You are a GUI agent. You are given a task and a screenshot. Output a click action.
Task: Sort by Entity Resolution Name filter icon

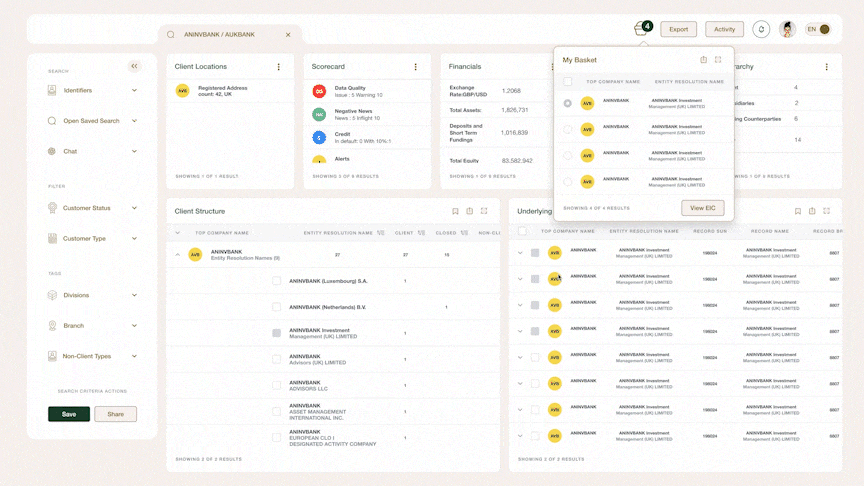click(x=381, y=233)
